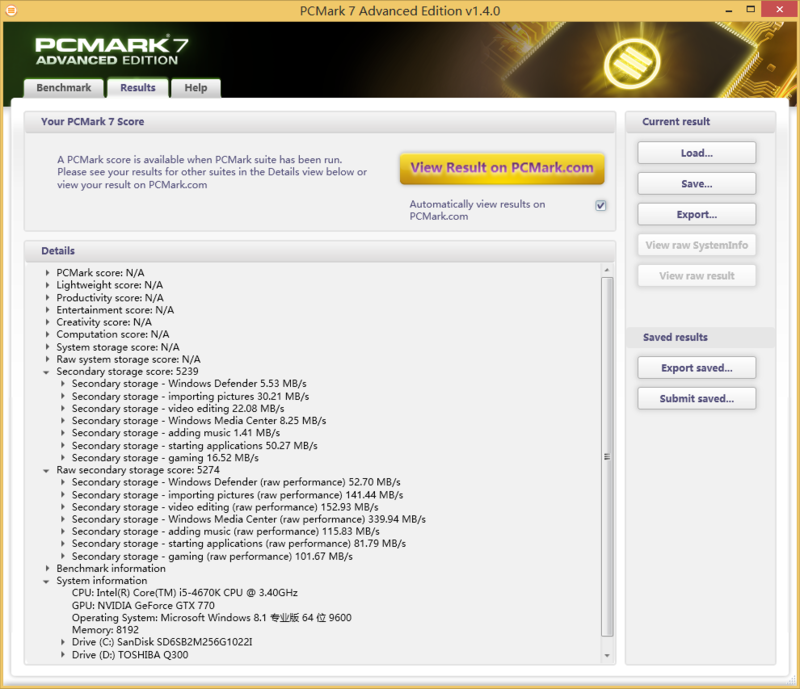Collapse the Secondary storage score 5239 node
This screenshot has width=800, height=689.
coord(46,372)
